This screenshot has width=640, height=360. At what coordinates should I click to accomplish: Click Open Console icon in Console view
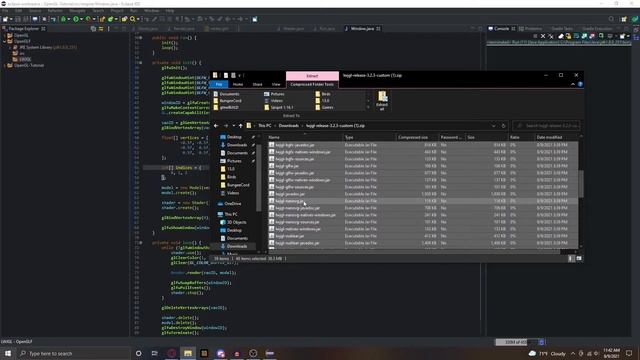(x=622, y=36)
